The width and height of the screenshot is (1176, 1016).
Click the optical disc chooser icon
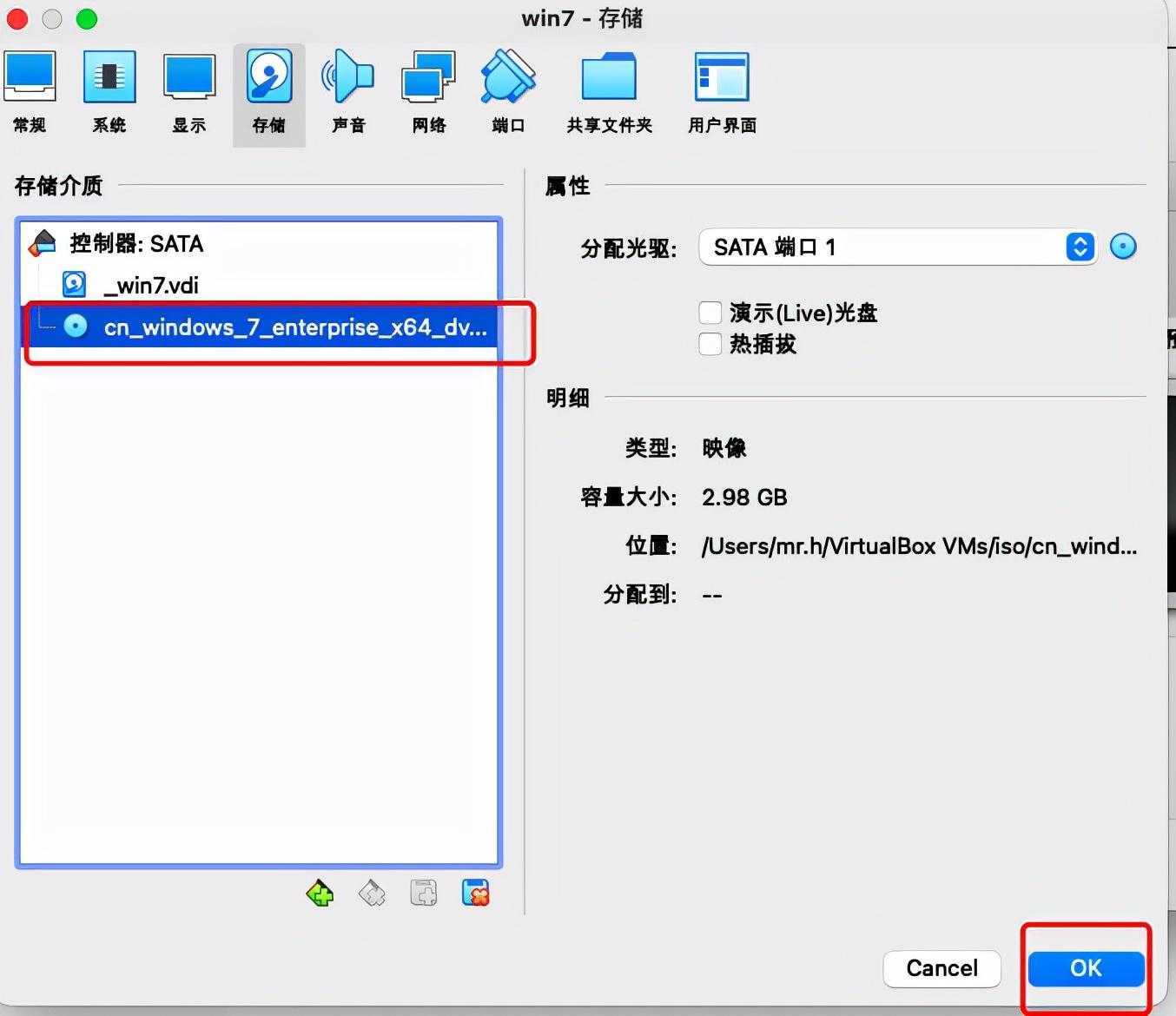[1123, 247]
